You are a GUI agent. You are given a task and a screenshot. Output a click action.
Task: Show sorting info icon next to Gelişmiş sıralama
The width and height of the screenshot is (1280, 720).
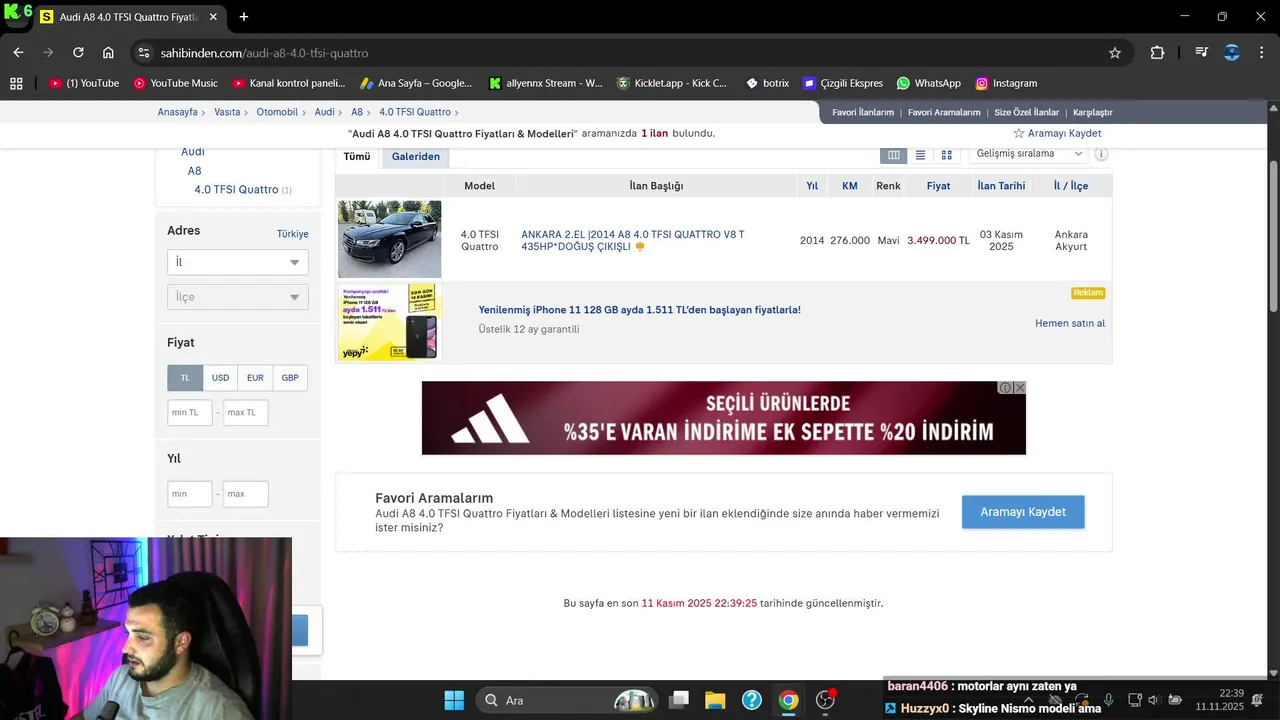(x=1101, y=154)
